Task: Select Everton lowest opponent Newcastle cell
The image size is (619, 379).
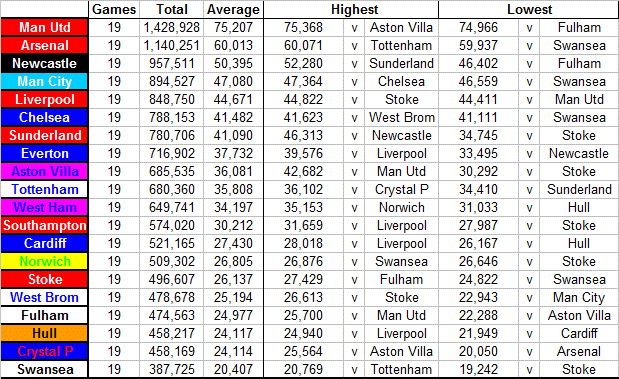Action: (x=579, y=154)
